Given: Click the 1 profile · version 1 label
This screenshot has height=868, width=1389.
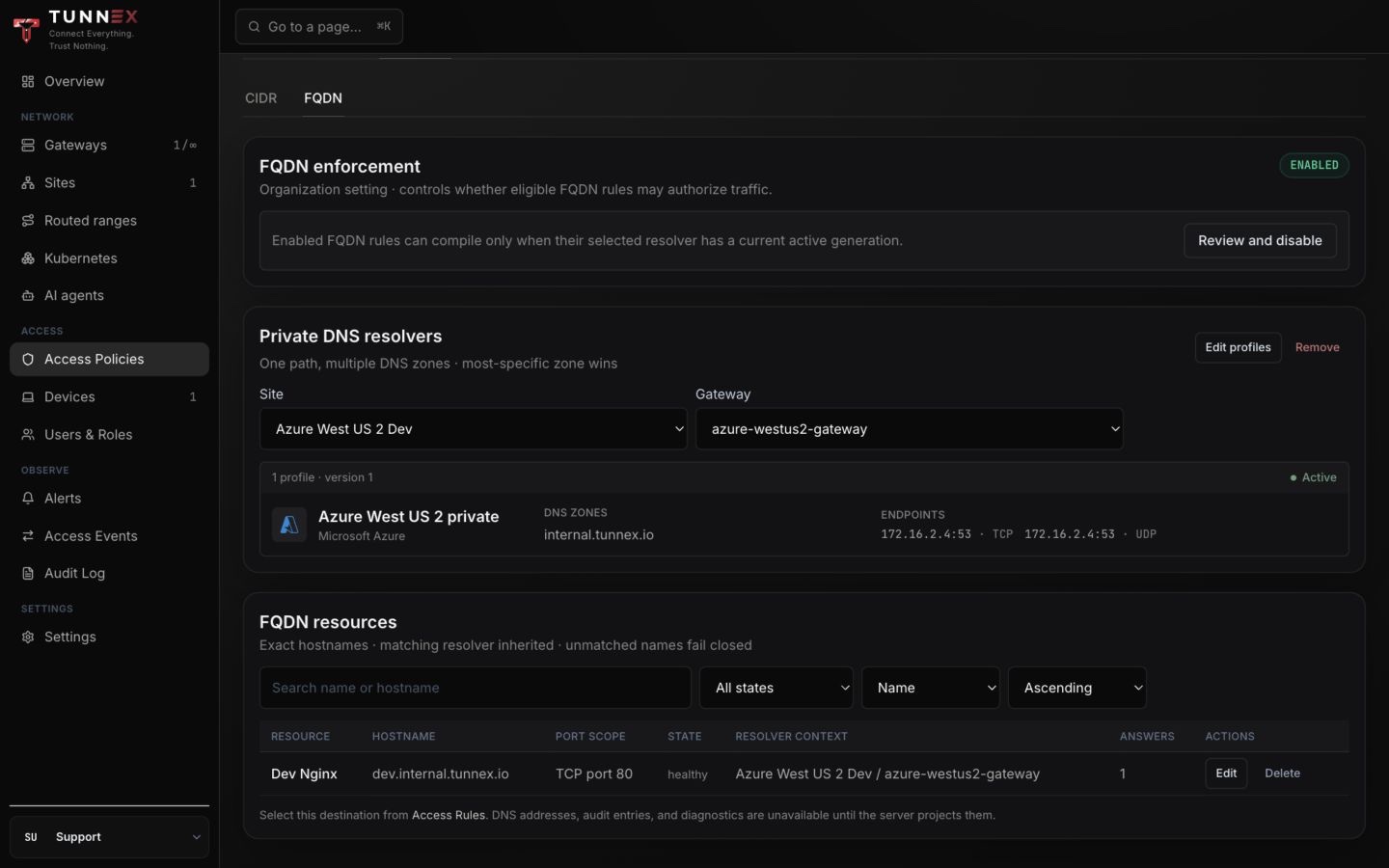Looking at the screenshot, I should tap(322, 477).
